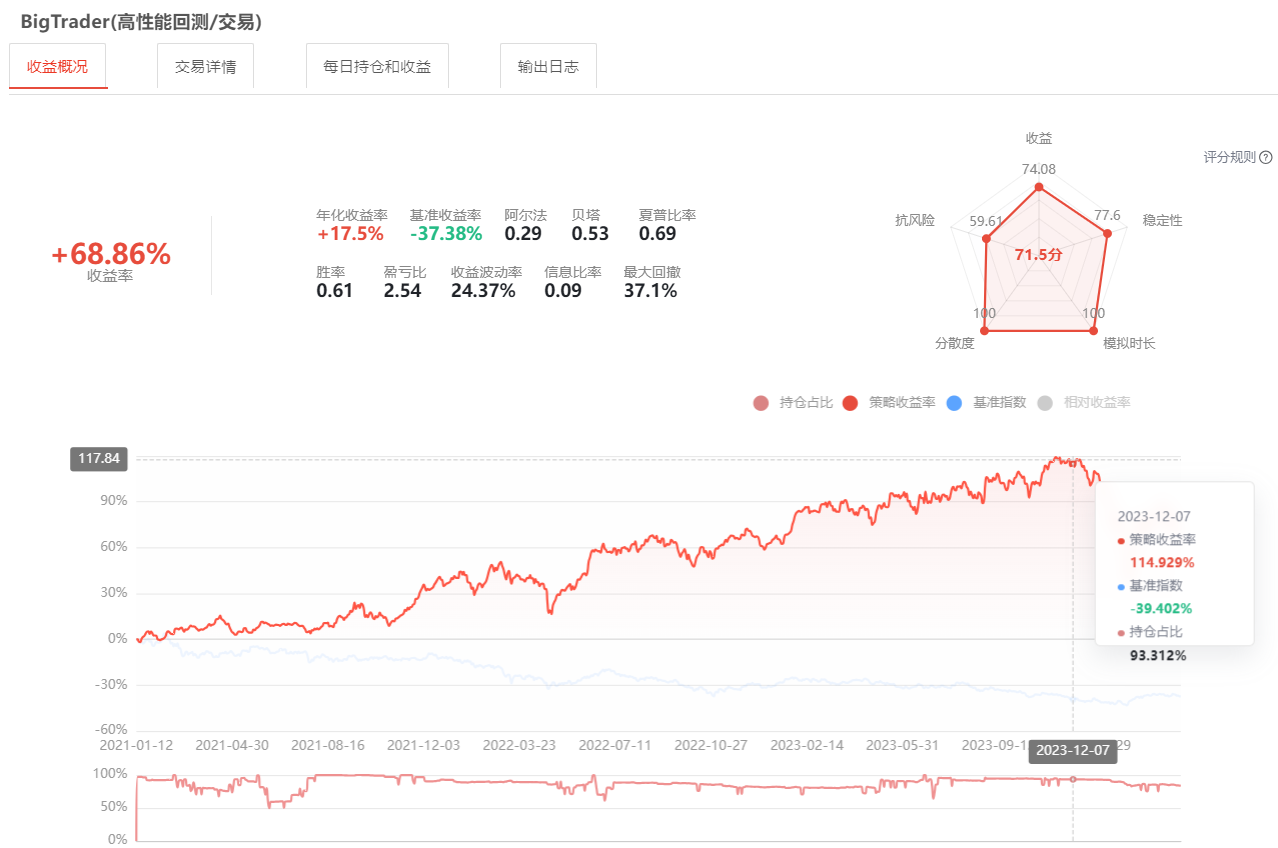The image size is (1278, 848).
Task: Click the +68.86% 收益率 figure
Action: tap(111, 255)
